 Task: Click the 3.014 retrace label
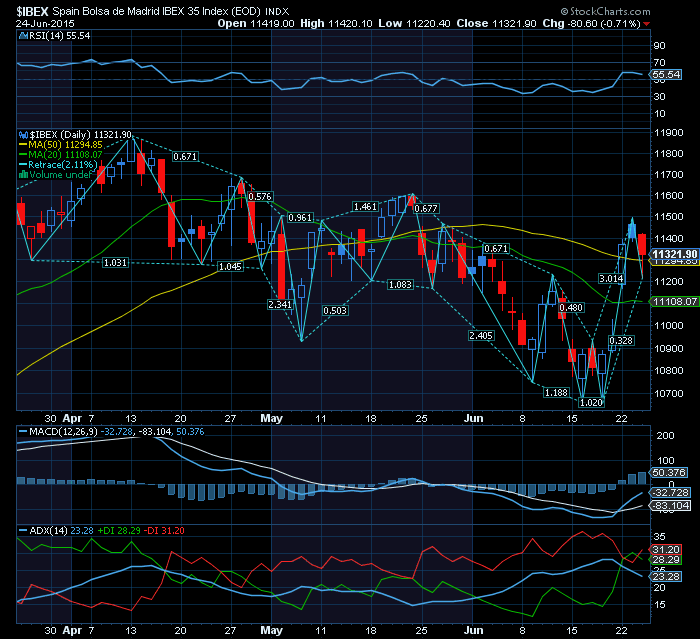point(611,279)
